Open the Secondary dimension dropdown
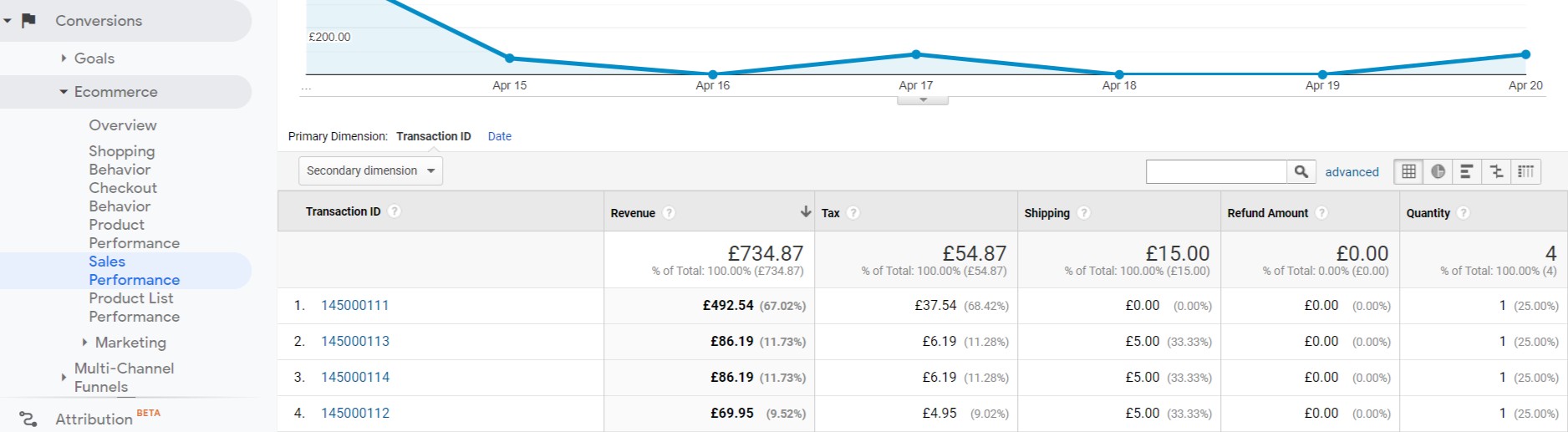The image size is (1568, 432). (370, 170)
